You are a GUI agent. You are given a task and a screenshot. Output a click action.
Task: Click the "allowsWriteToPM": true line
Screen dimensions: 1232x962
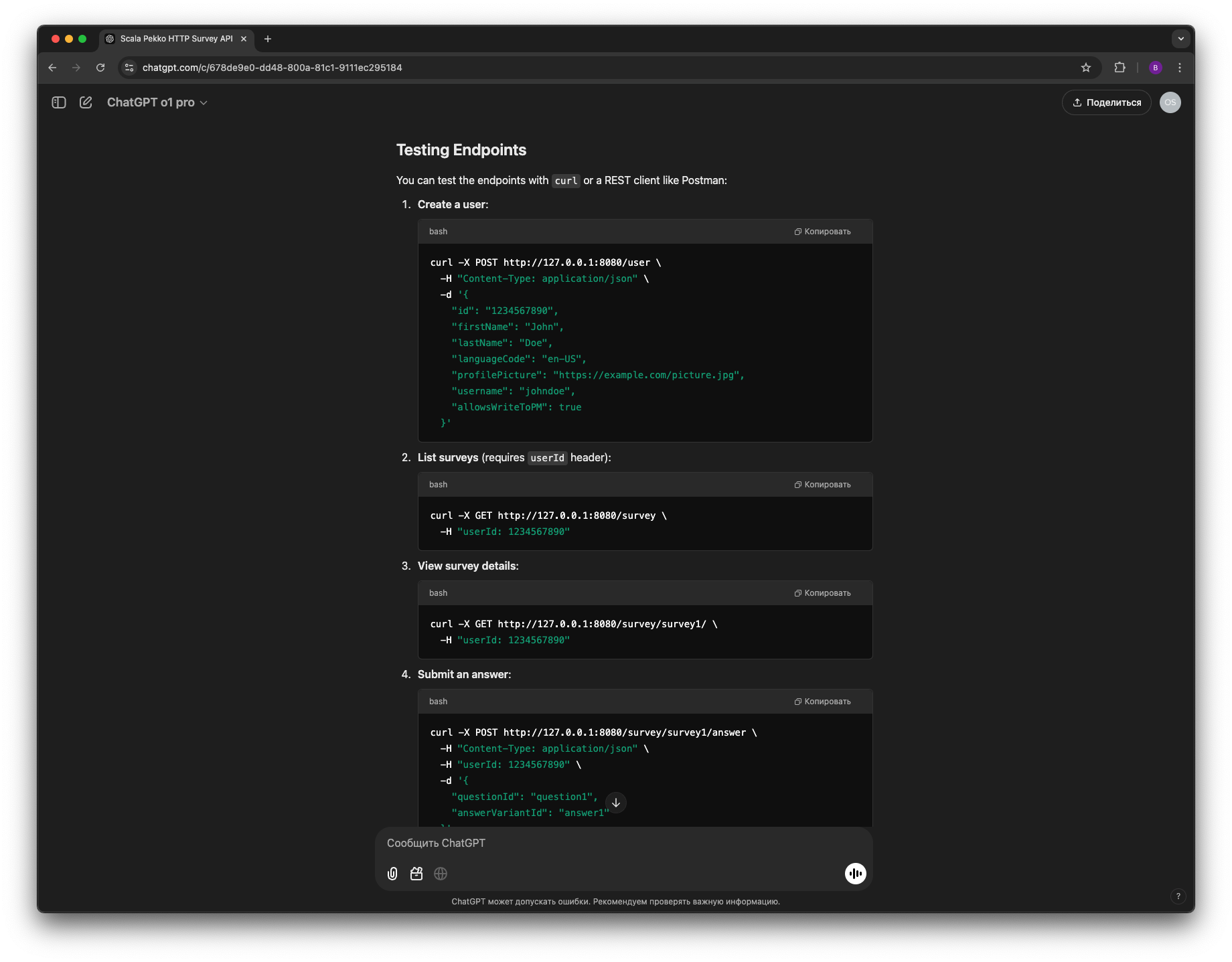pyautogui.click(x=516, y=407)
